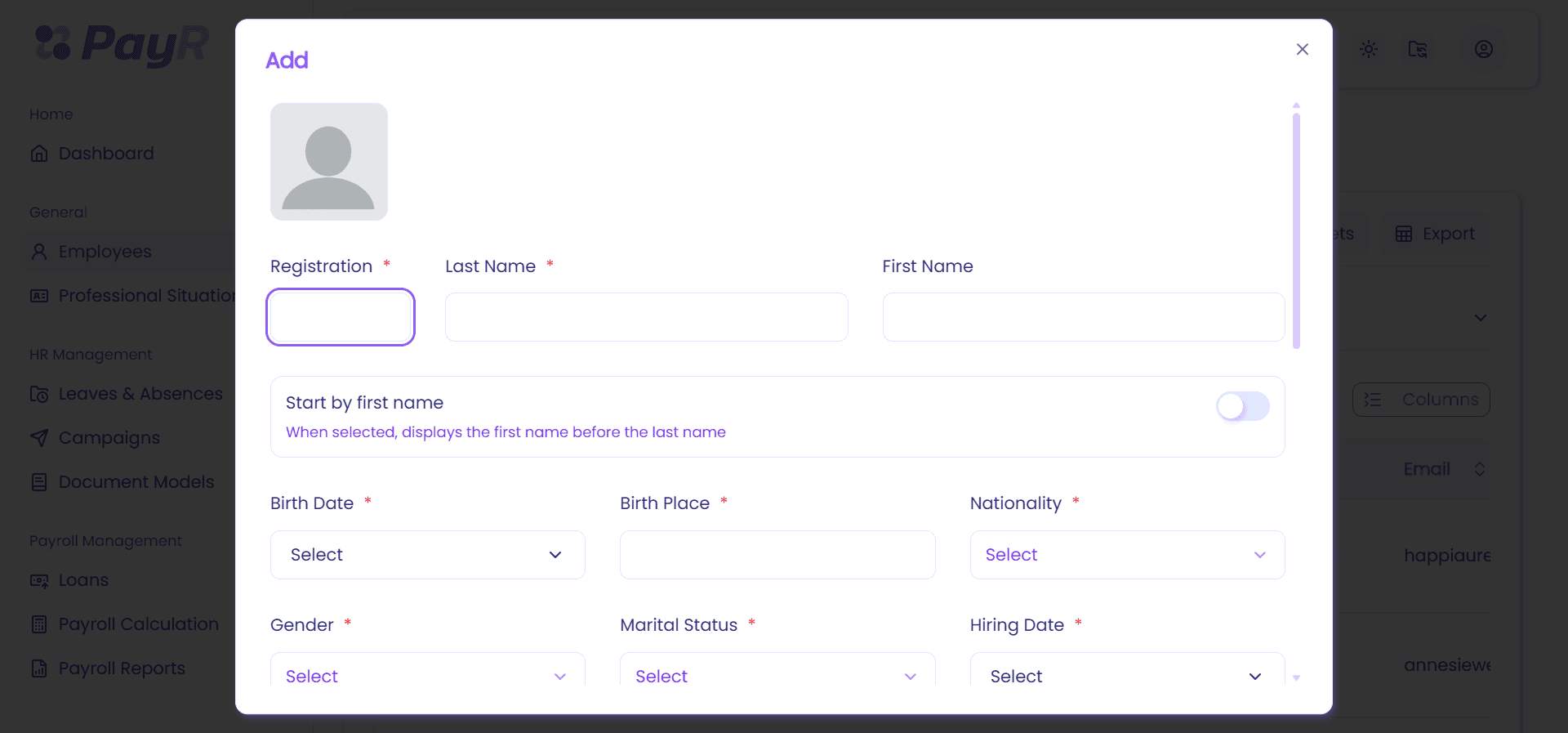Click the Payroll Calculation calculator icon
This screenshot has height=733, width=1568.
(x=39, y=624)
